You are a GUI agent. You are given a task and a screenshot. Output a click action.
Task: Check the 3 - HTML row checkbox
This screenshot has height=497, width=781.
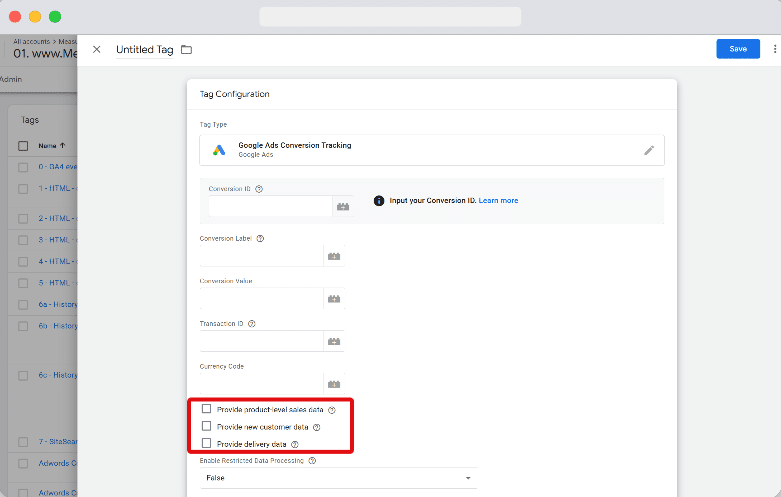(23, 240)
